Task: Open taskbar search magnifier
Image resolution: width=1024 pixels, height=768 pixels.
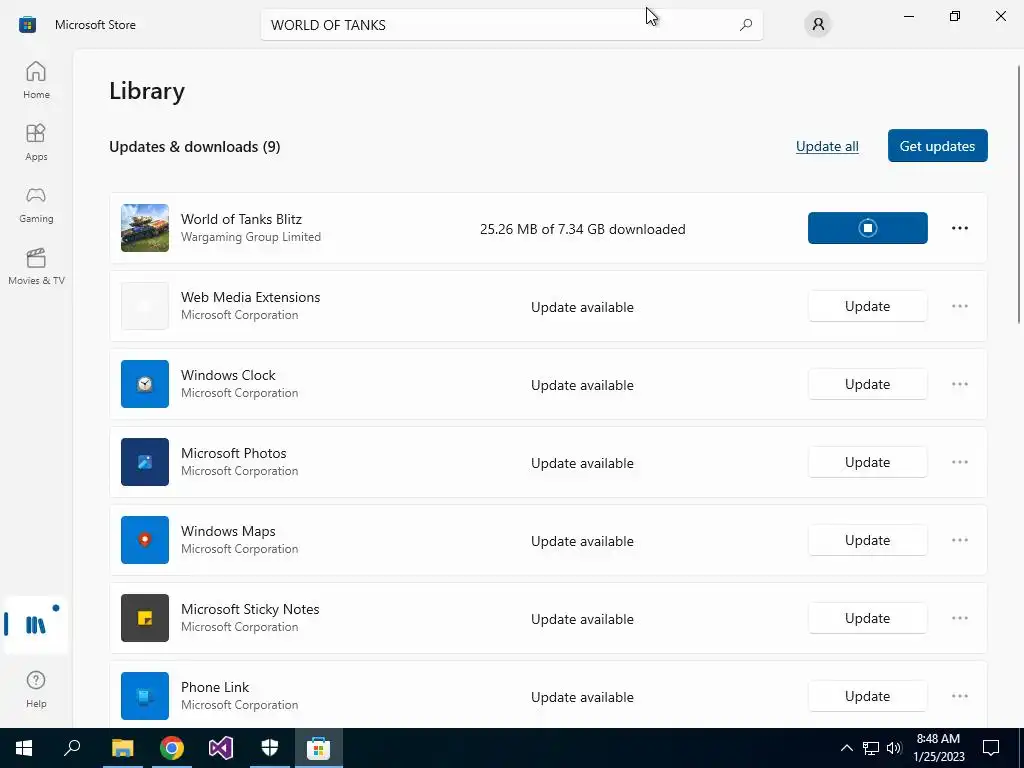Action: 72,748
